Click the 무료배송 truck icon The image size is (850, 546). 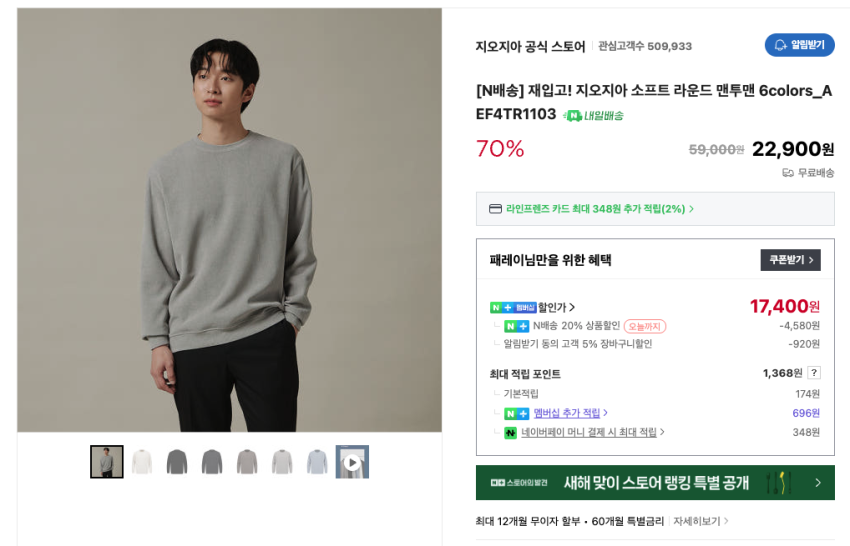click(x=788, y=172)
